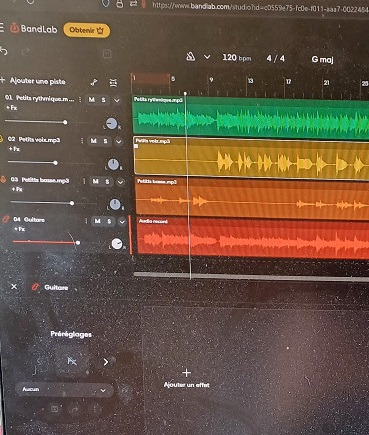Edit the 120 bpm tempo value
369x435 pixels.
click(237, 58)
